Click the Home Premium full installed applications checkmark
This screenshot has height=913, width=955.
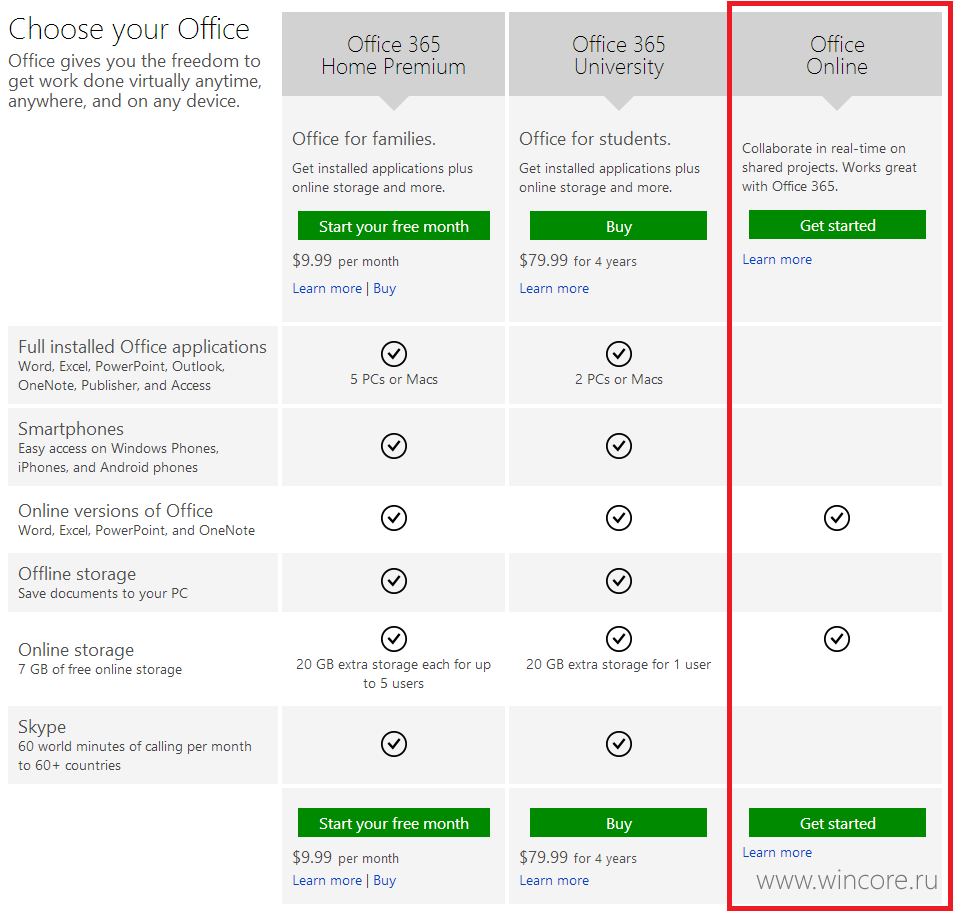tap(394, 354)
